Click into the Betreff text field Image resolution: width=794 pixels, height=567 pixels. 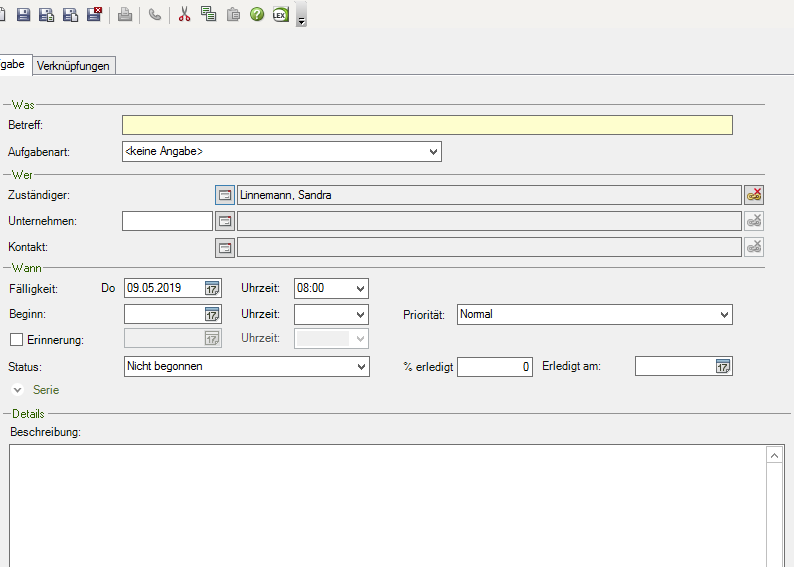pyautogui.click(x=427, y=125)
